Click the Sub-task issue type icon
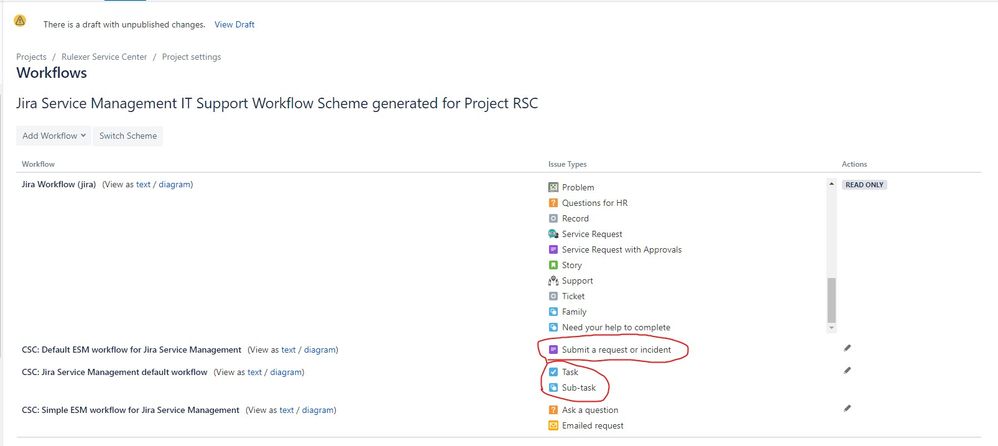The width and height of the screenshot is (998, 446). [x=553, y=387]
